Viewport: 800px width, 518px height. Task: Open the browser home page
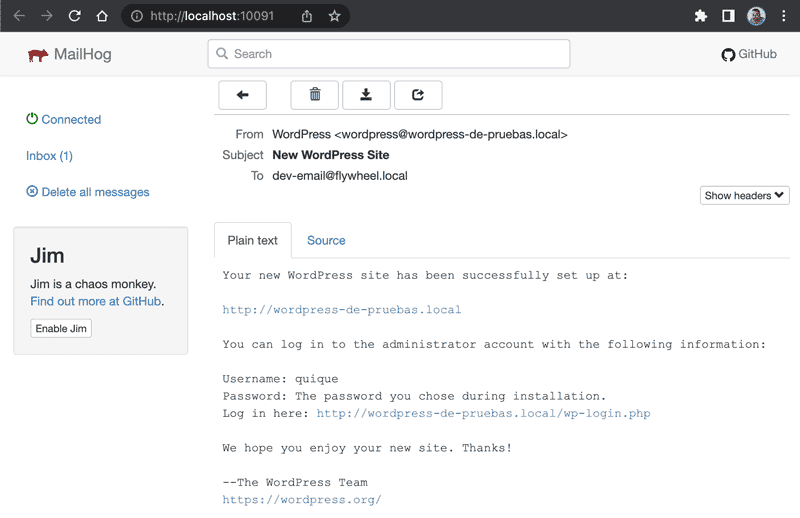tap(102, 16)
